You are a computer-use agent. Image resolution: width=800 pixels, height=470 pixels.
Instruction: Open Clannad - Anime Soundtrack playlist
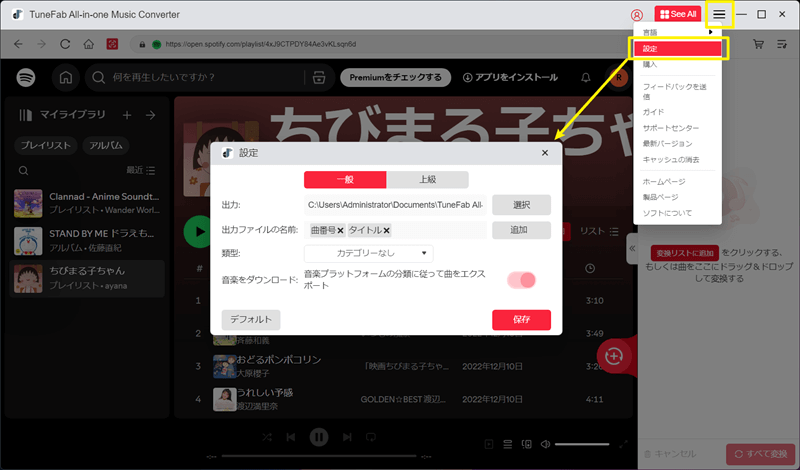(x=87, y=203)
